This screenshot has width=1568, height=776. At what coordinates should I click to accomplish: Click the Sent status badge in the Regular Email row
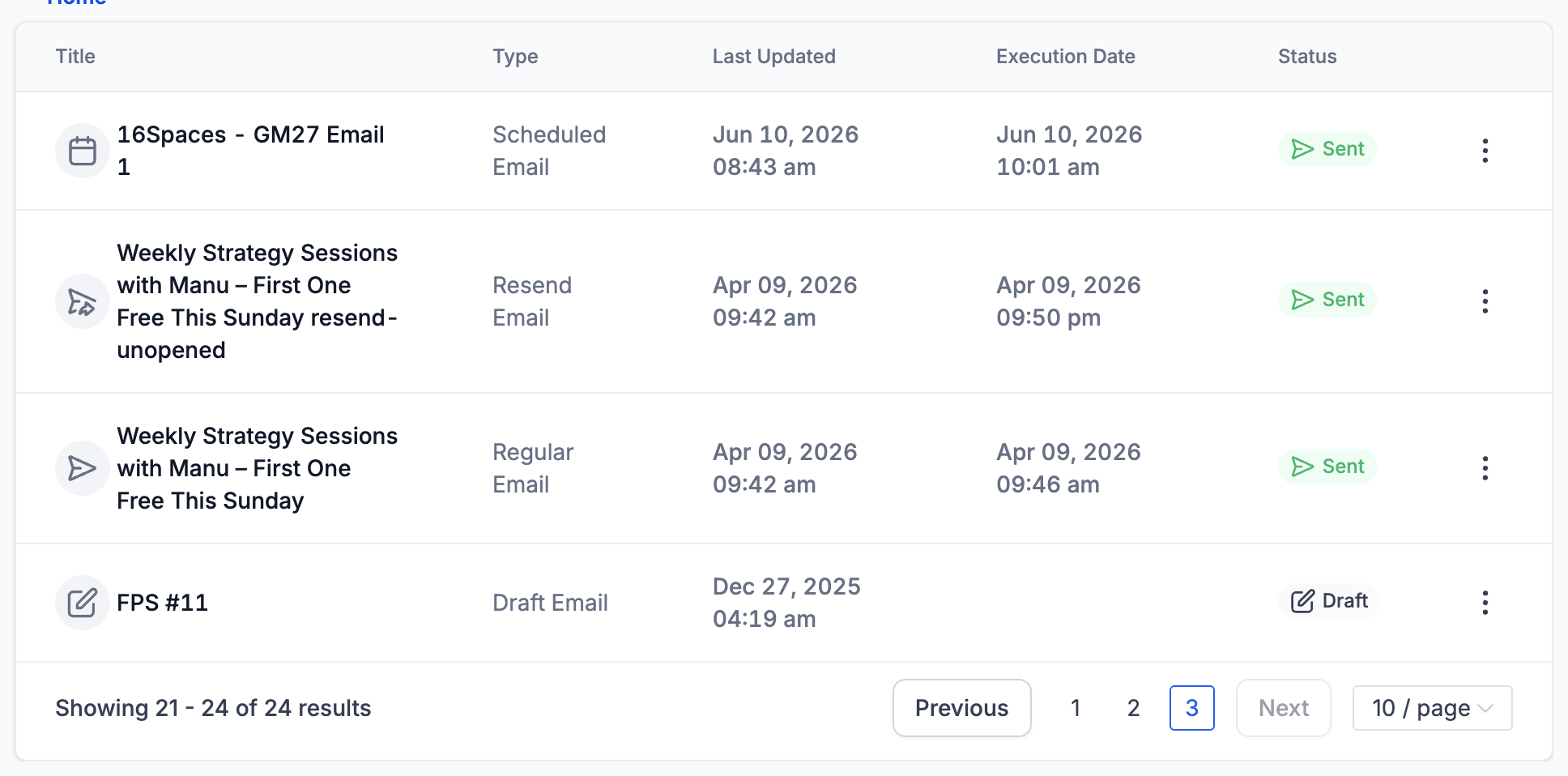tap(1327, 467)
